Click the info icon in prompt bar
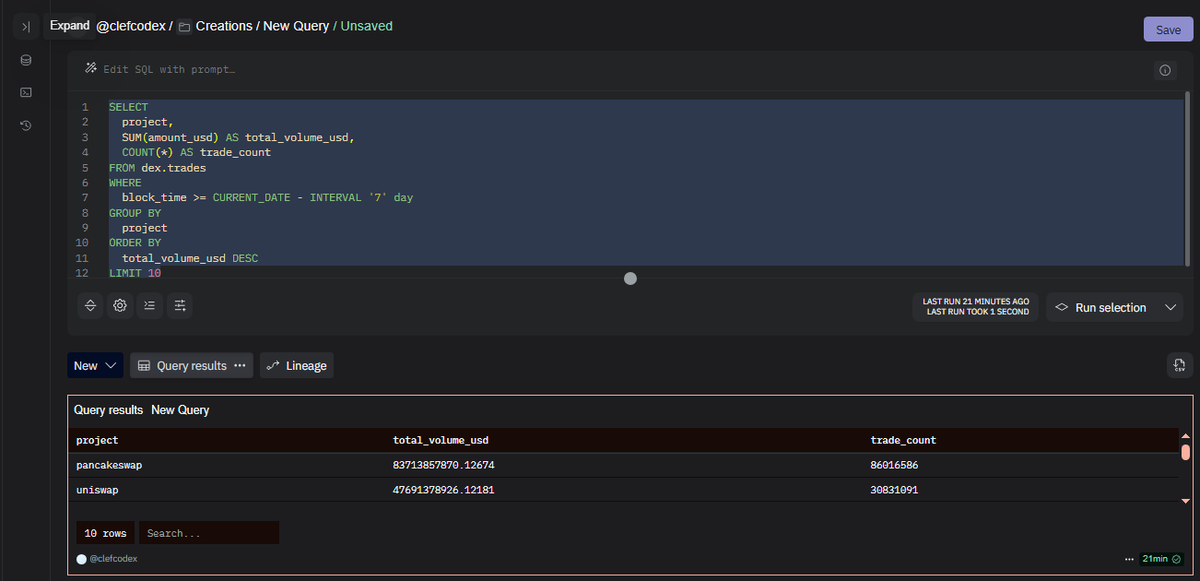1200x581 pixels. coord(1165,70)
